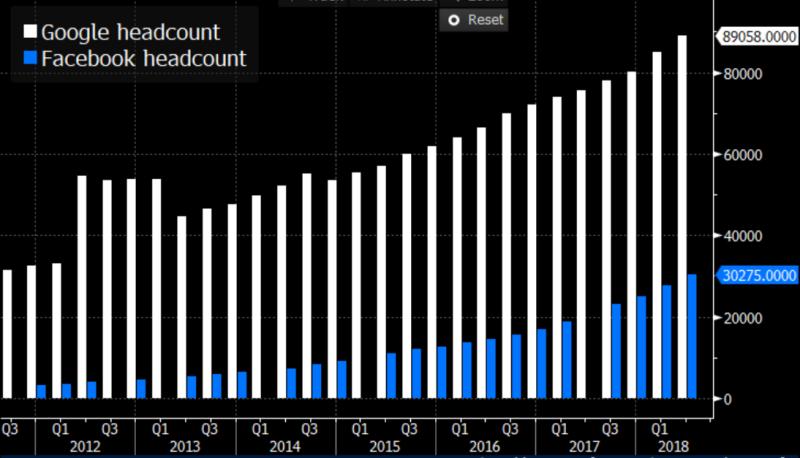Click the 20000 y-axis label

[x=743, y=318]
